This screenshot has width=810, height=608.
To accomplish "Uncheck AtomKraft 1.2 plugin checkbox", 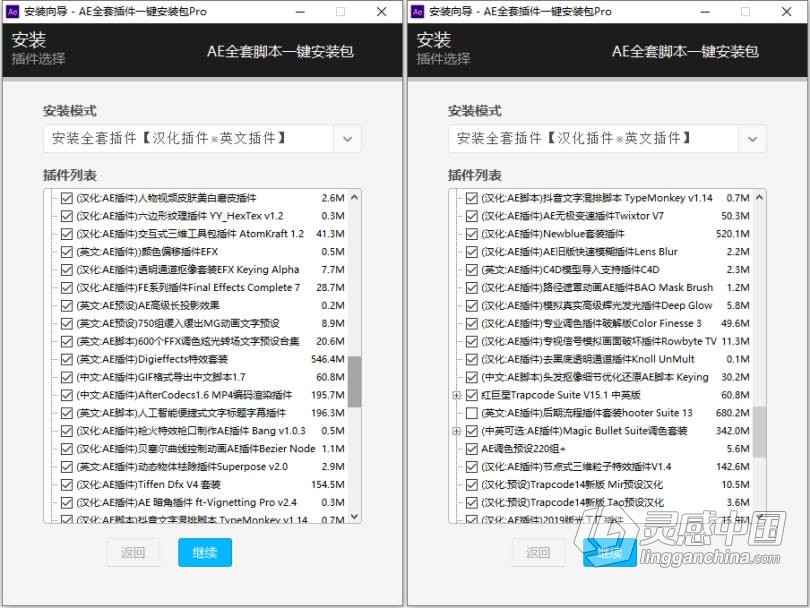I will click(x=67, y=234).
